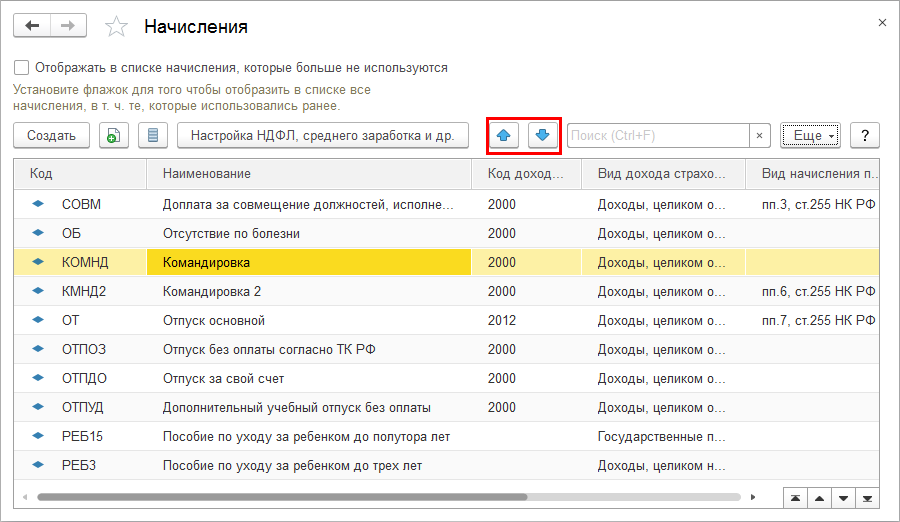This screenshot has width=900, height=522.
Task: Click the list-view icon in toolbar
Action: click(152, 136)
